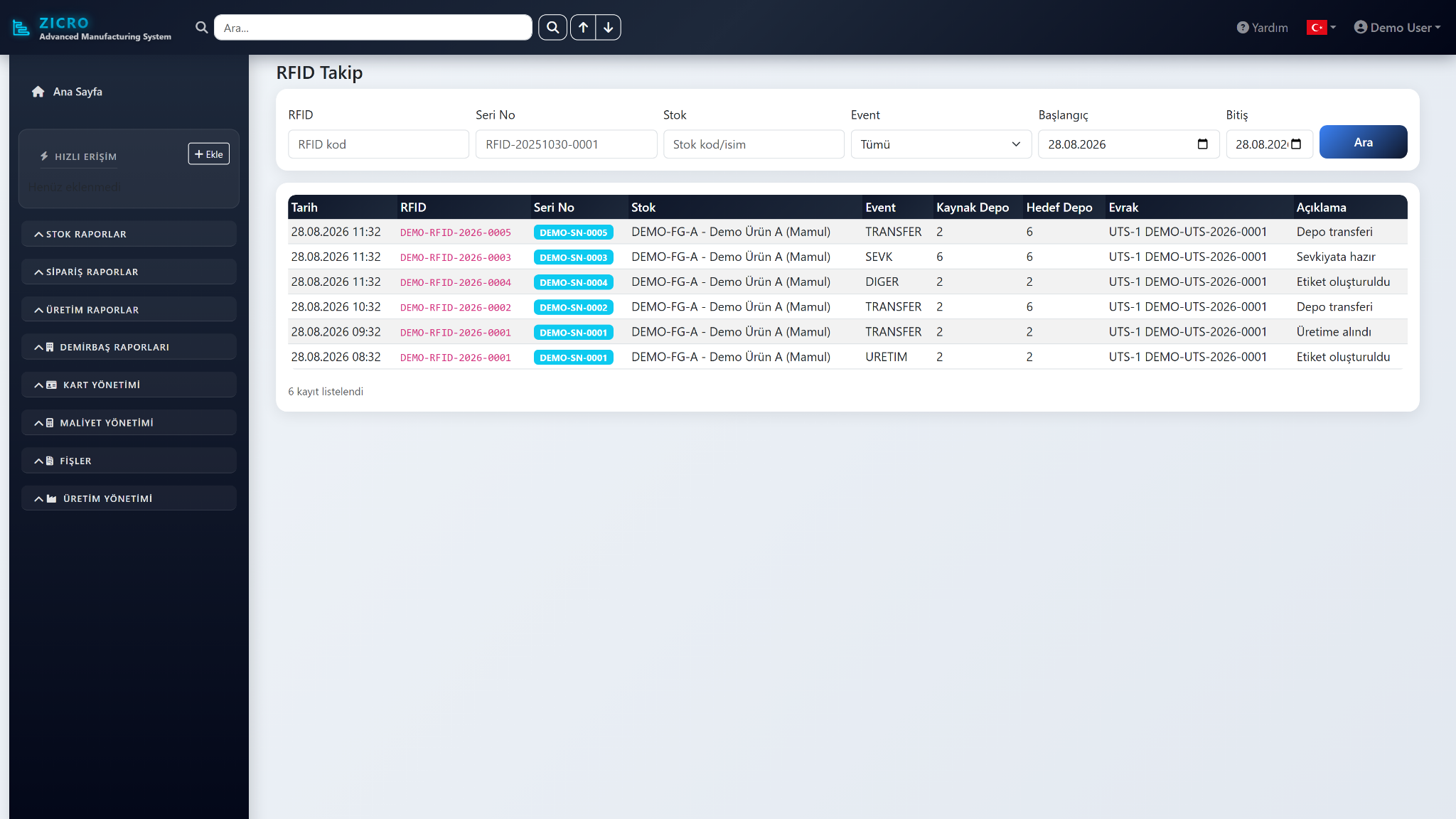Open the Demo User account menu
This screenshot has height=819, width=1456.
pyautogui.click(x=1397, y=28)
